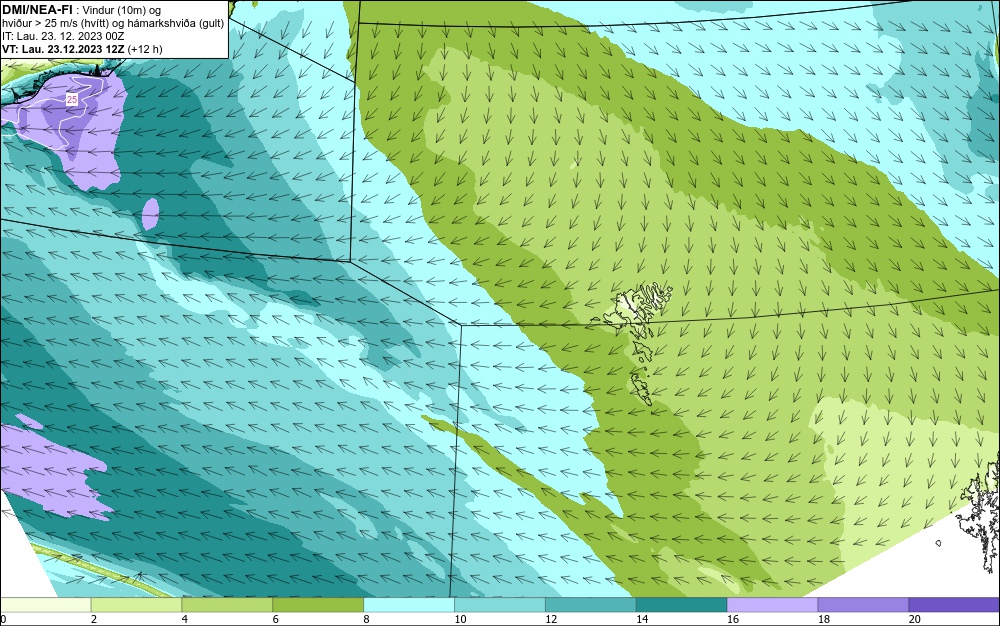The width and height of the screenshot is (1000, 626).
Task: Click the 'DMI/NEA-FI' title text
Action: pyautogui.click(x=36, y=10)
